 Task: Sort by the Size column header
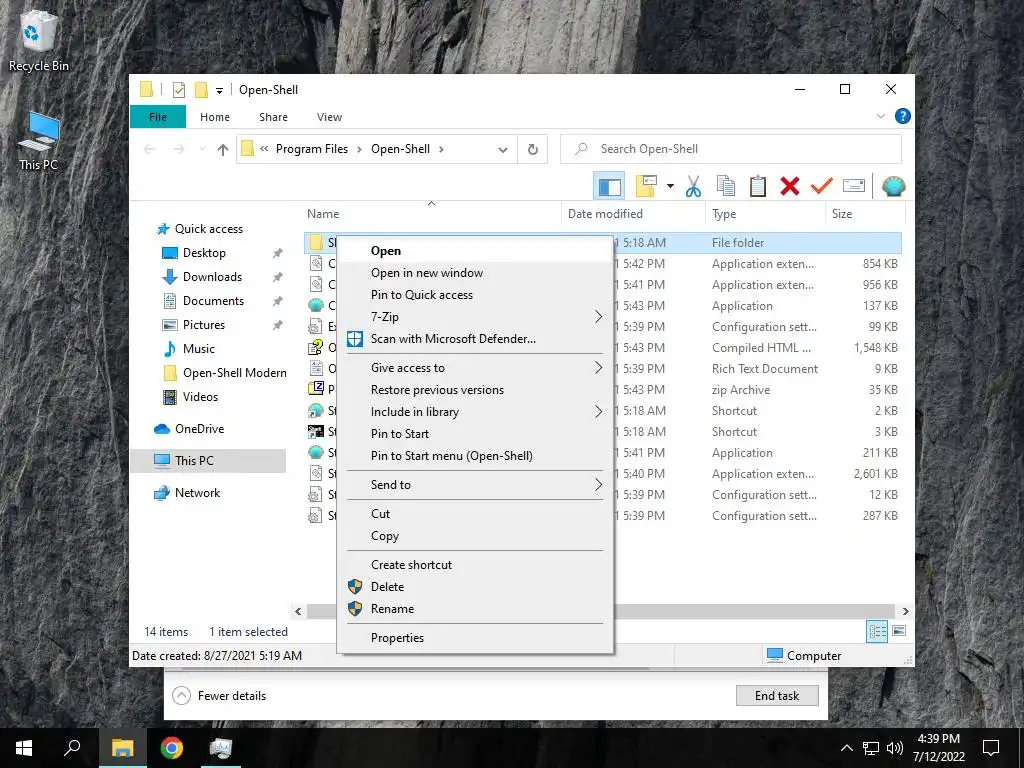click(x=865, y=214)
